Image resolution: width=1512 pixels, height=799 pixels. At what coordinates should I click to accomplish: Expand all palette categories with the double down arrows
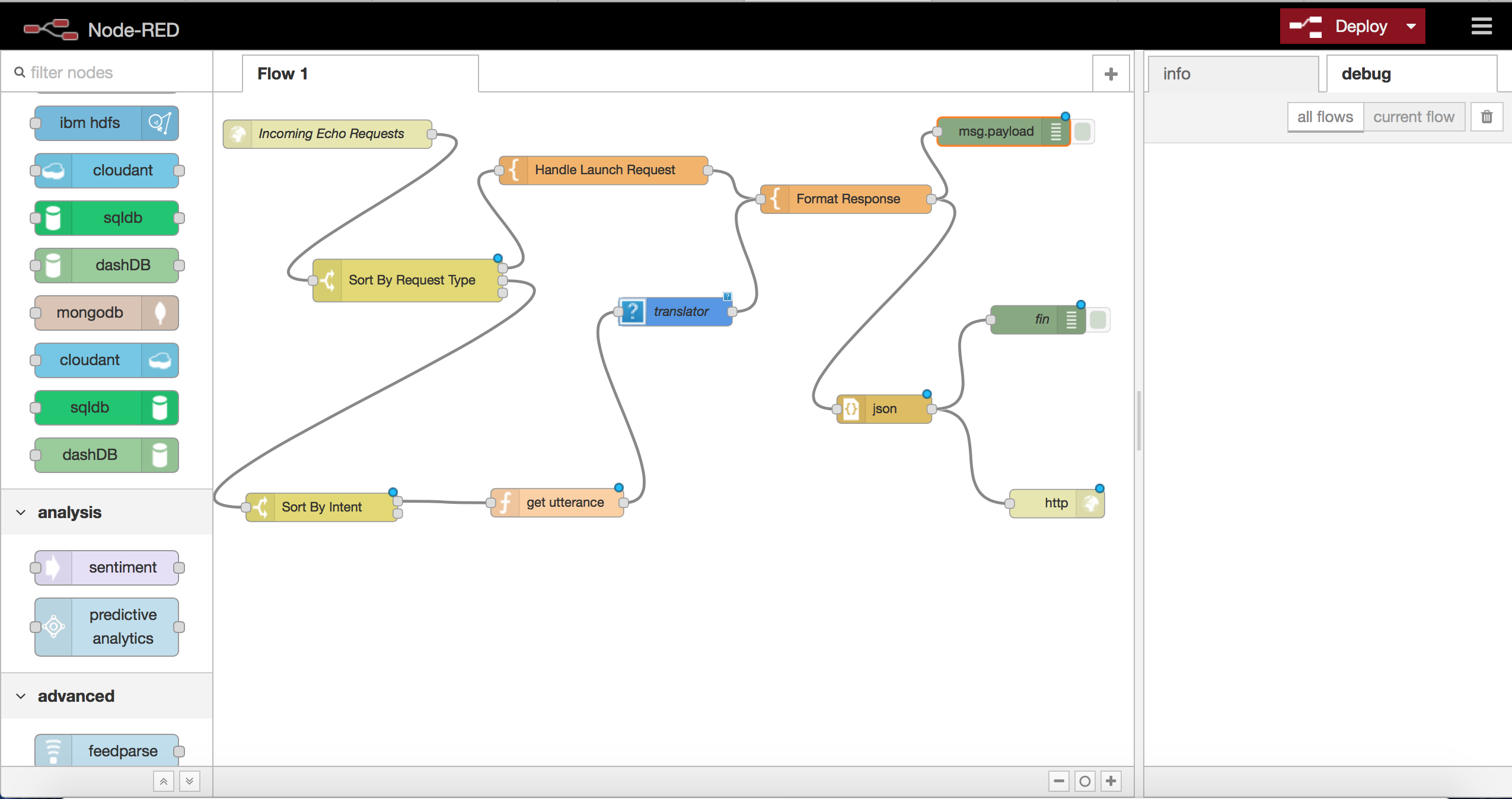(190, 781)
